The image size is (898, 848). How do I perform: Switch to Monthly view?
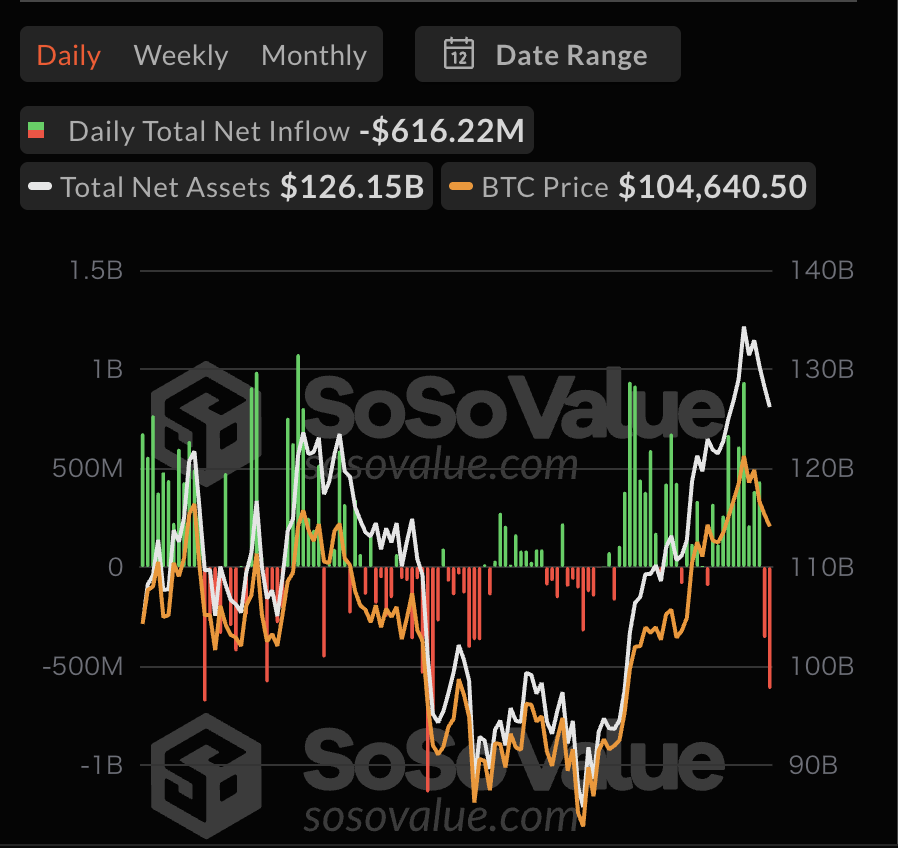pyautogui.click(x=314, y=55)
